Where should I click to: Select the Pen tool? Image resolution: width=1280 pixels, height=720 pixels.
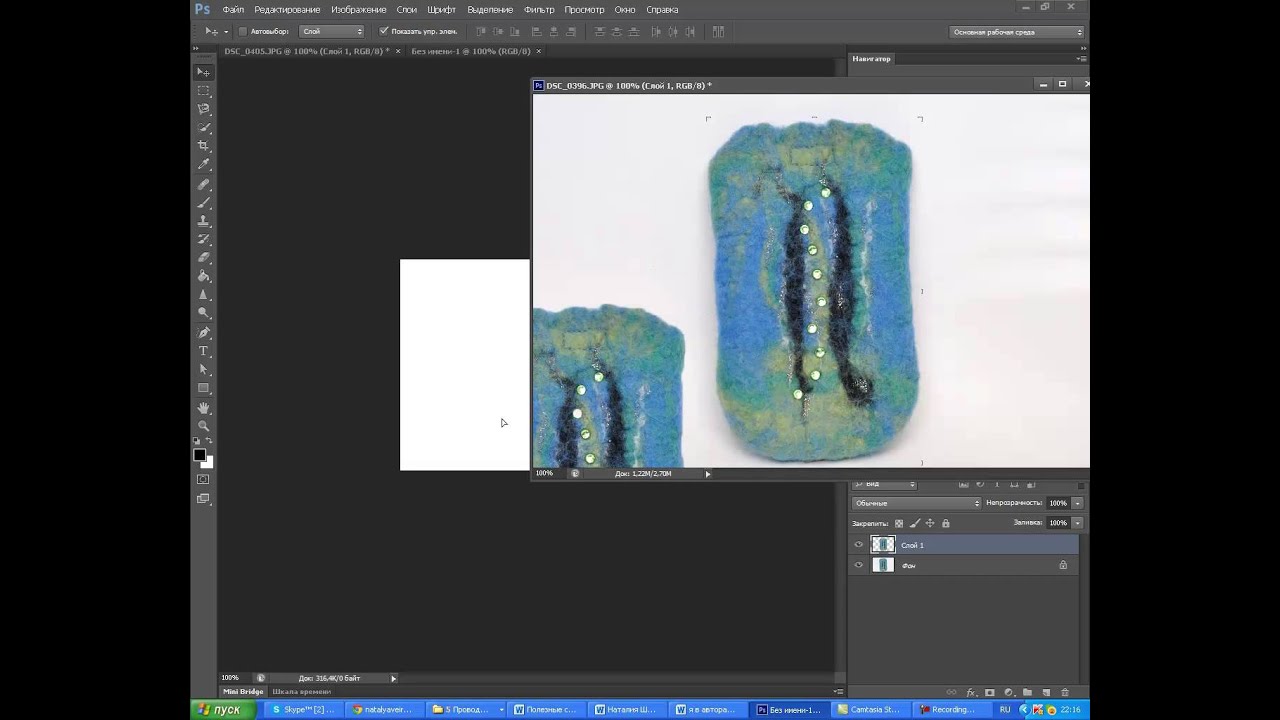pyautogui.click(x=203, y=333)
